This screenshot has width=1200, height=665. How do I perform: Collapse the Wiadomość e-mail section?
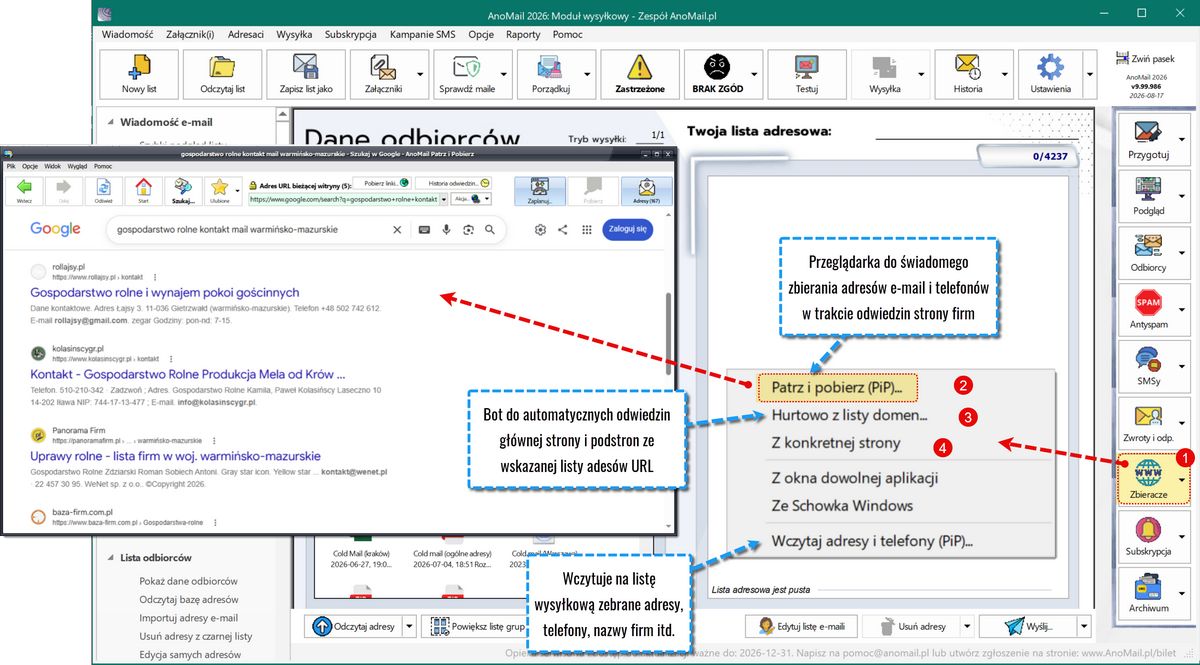(110, 123)
